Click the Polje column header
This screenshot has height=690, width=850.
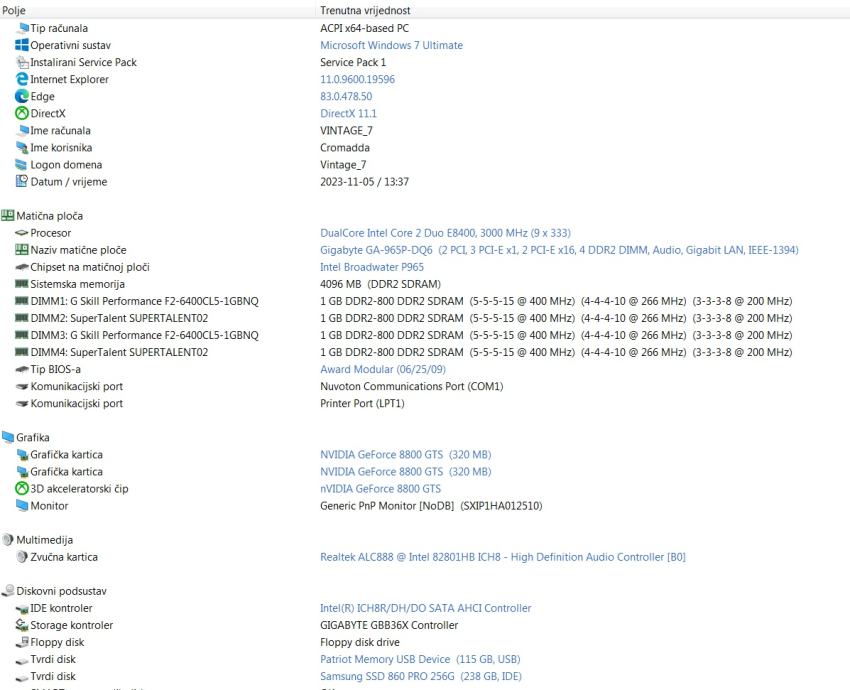[157, 10]
